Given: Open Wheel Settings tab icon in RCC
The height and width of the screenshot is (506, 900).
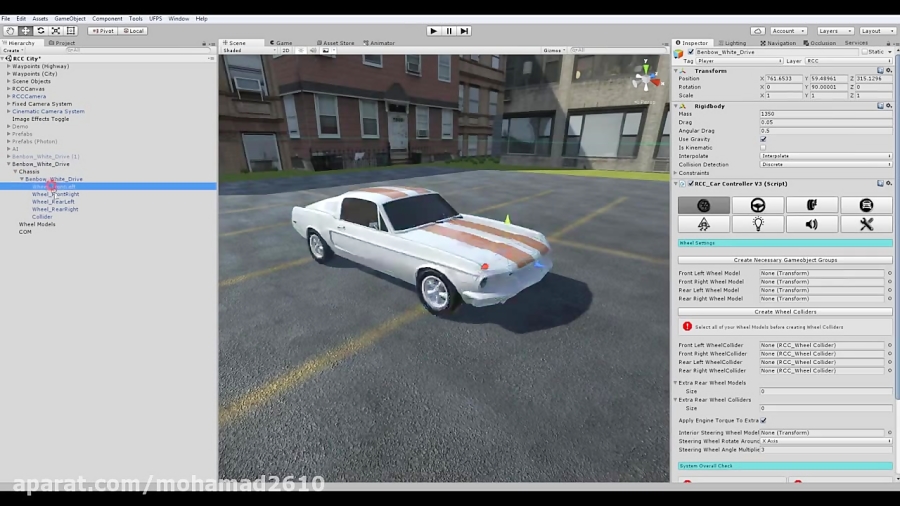Looking at the screenshot, I should pyautogui.click(x=704, y=205).
